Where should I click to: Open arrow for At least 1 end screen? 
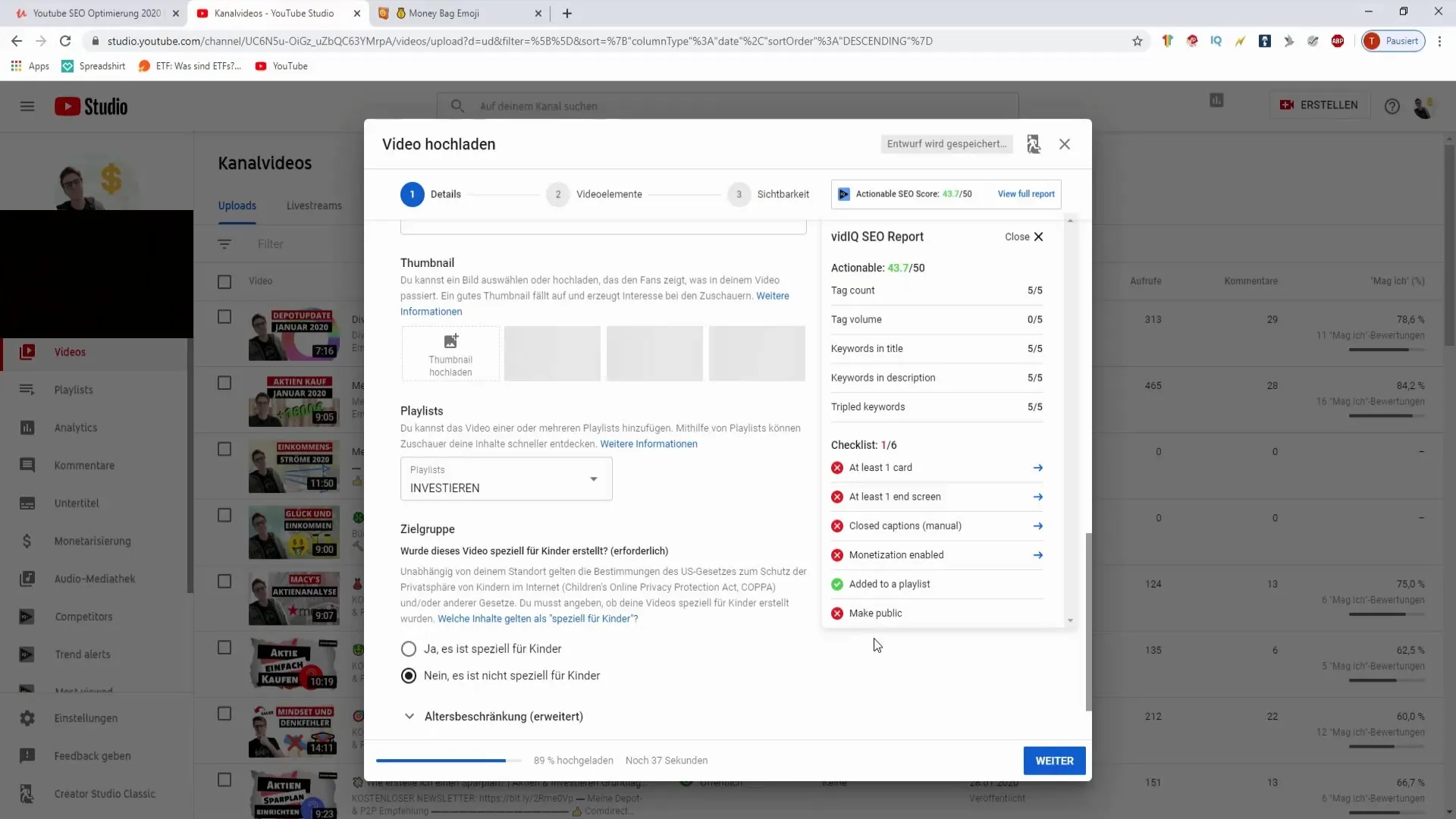(1038, 497)
